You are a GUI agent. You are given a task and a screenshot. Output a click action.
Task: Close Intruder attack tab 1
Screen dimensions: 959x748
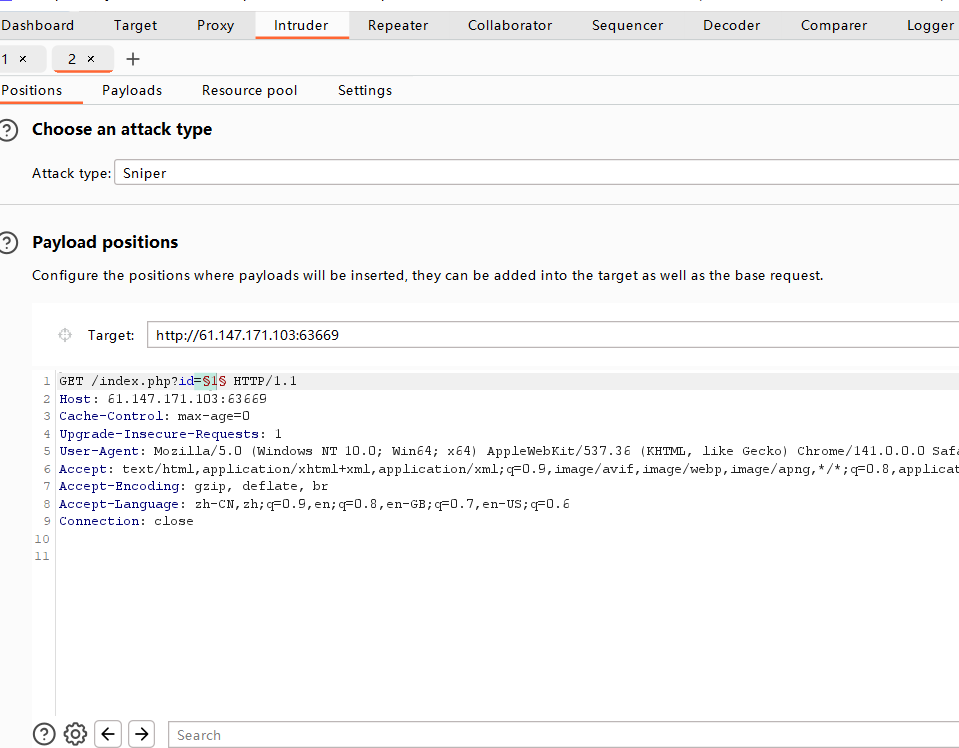coord(23,60)
